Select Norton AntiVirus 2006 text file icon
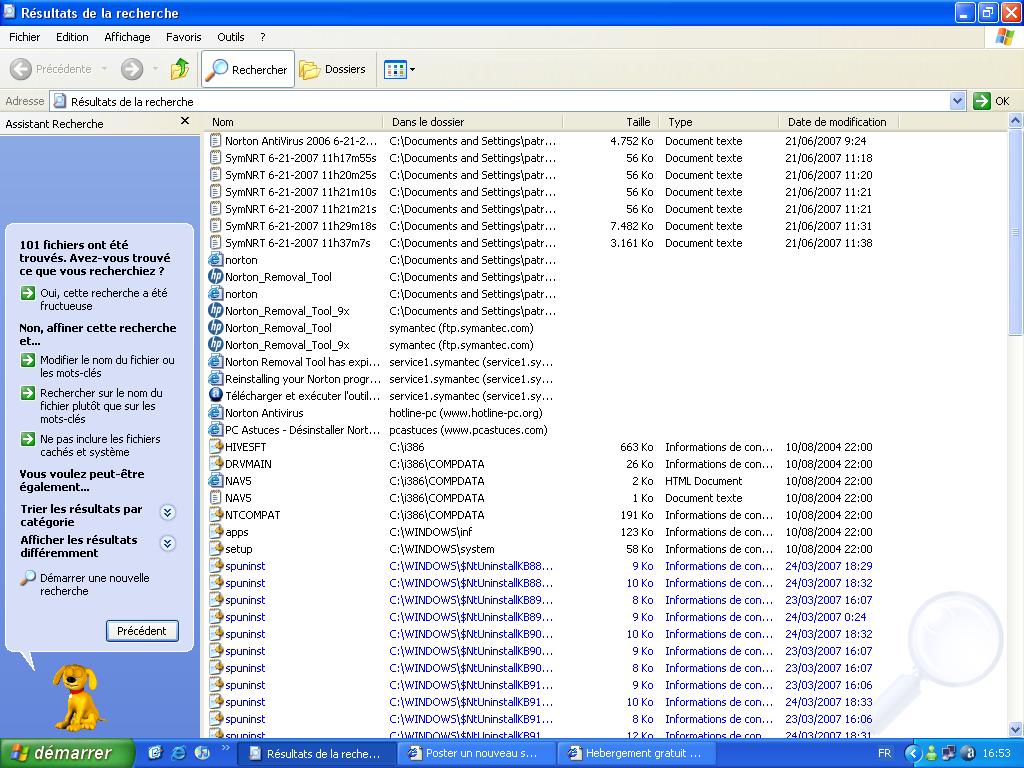Image resolution: width=1024 pixels, height=768 pixels. coord(216,140)
